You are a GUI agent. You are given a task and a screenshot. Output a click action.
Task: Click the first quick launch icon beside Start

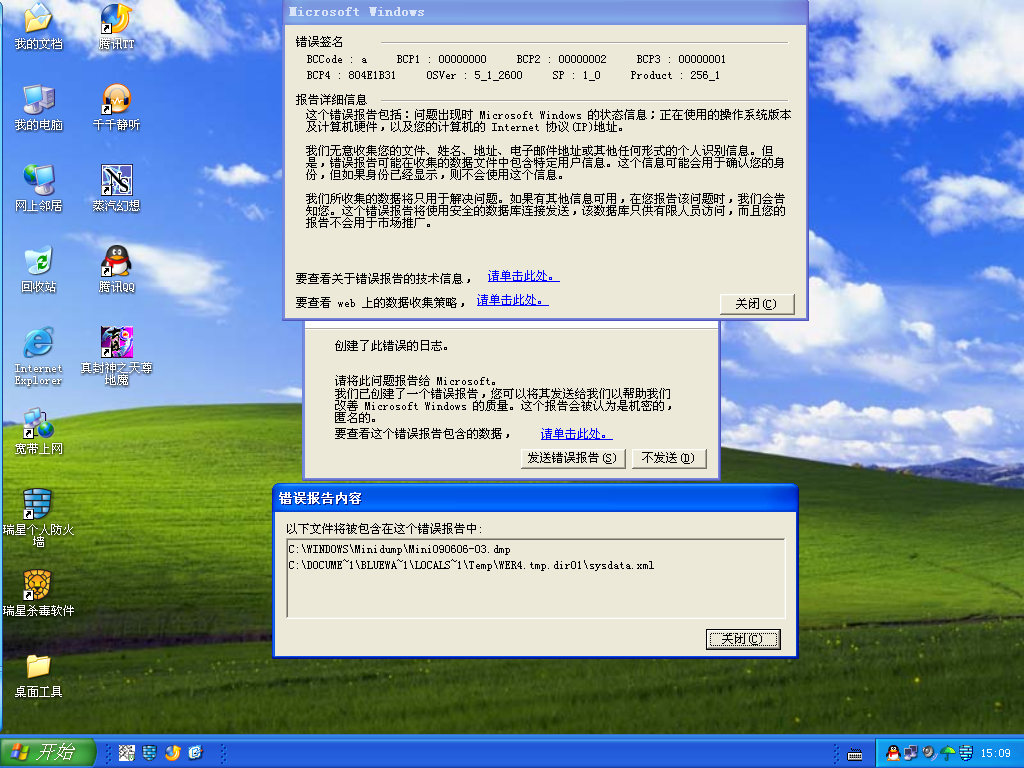pos(127,753)
